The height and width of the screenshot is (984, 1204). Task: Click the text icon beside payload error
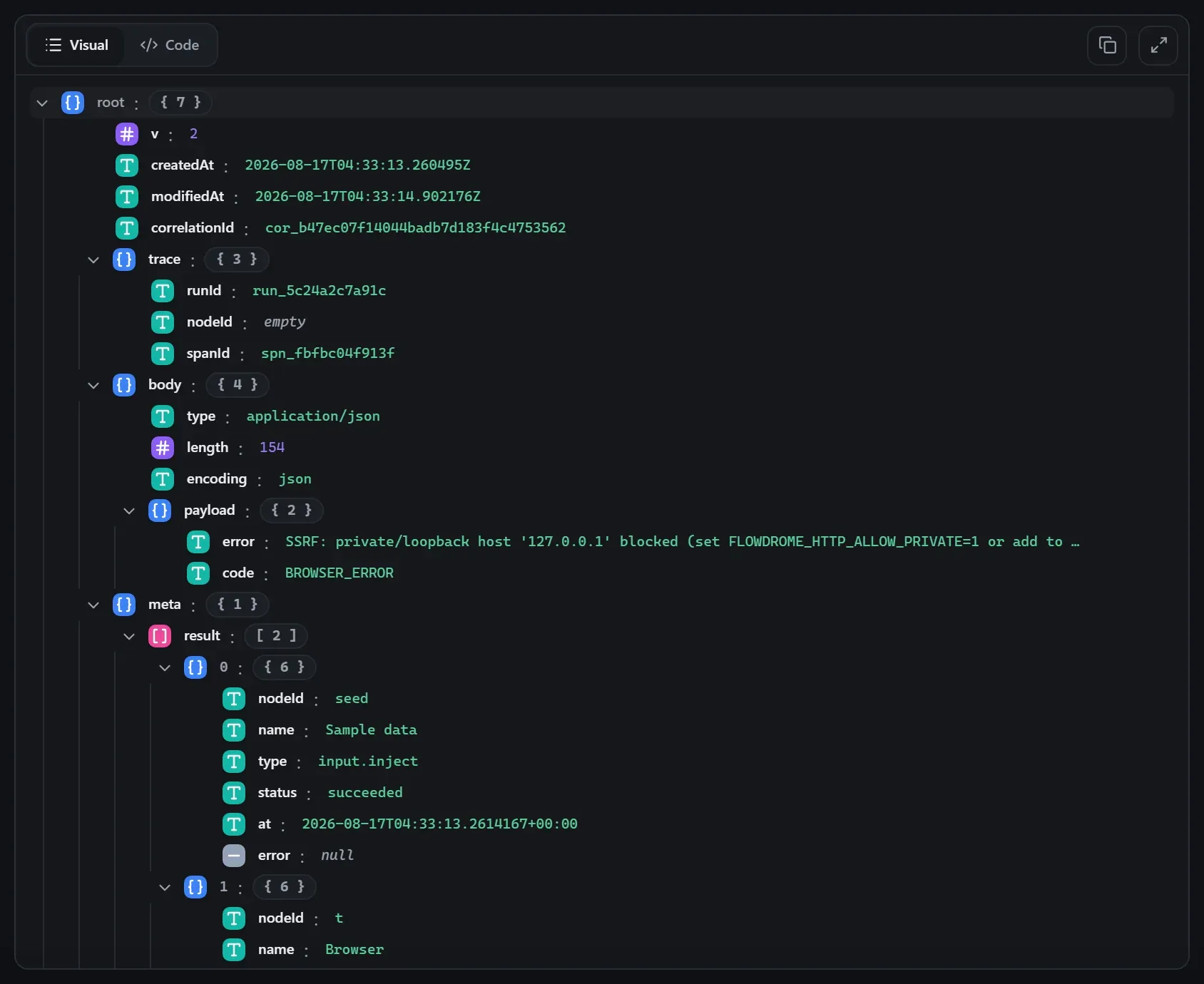click(198, 542)
